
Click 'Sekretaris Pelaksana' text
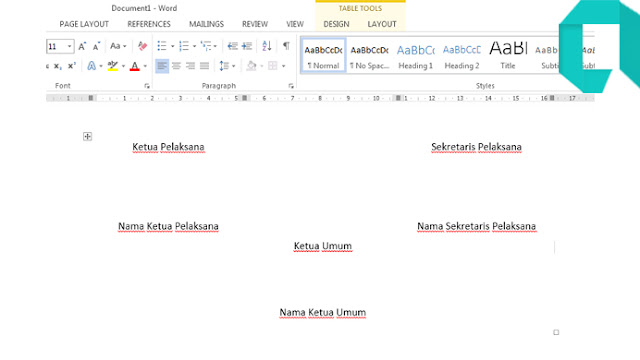click(x=476, y=147)
